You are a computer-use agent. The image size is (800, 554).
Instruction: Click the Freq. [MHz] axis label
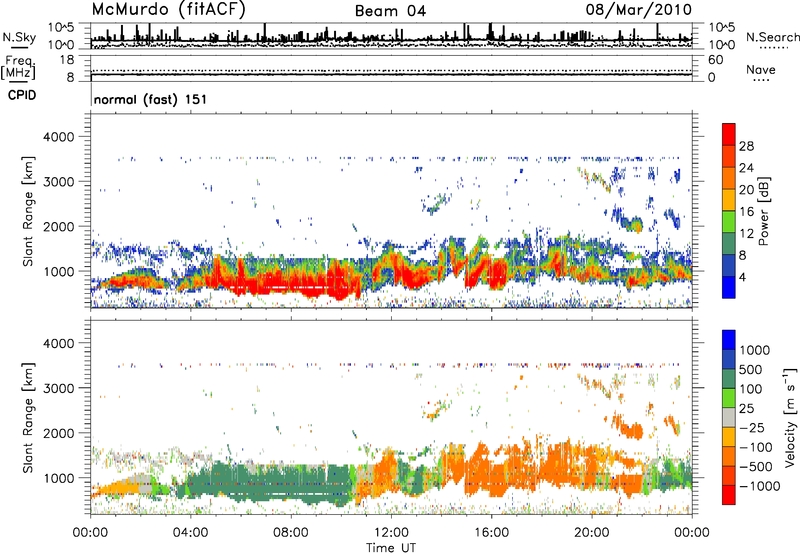pos(18,68)
